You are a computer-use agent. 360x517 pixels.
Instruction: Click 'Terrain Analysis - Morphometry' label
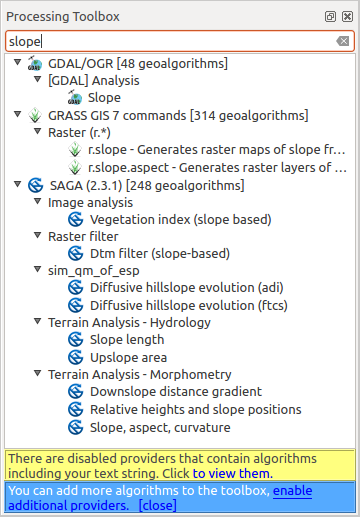tap(140, 375)
